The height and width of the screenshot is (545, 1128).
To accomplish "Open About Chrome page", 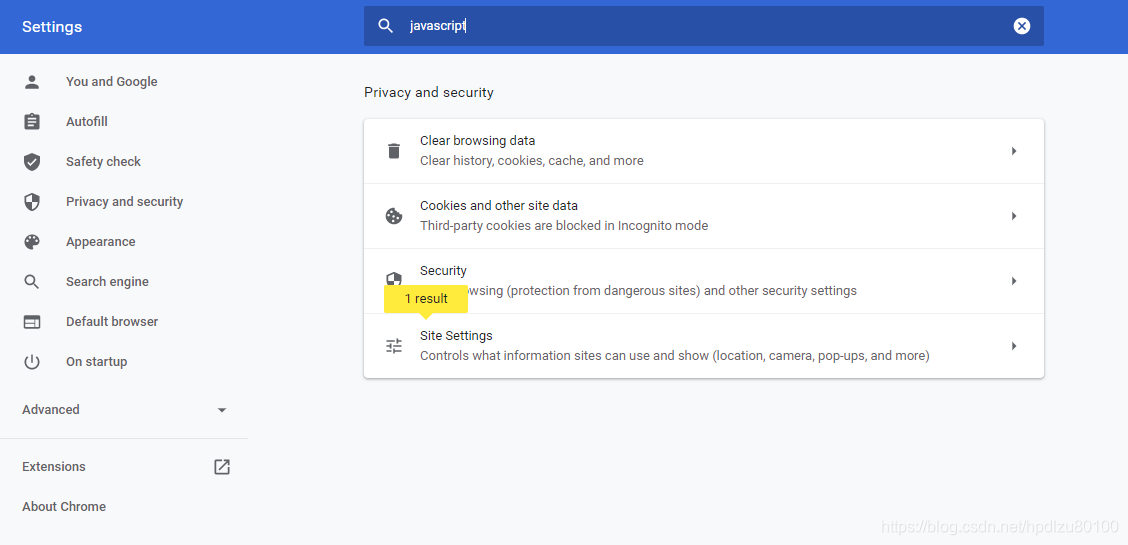I will point(64,507).
